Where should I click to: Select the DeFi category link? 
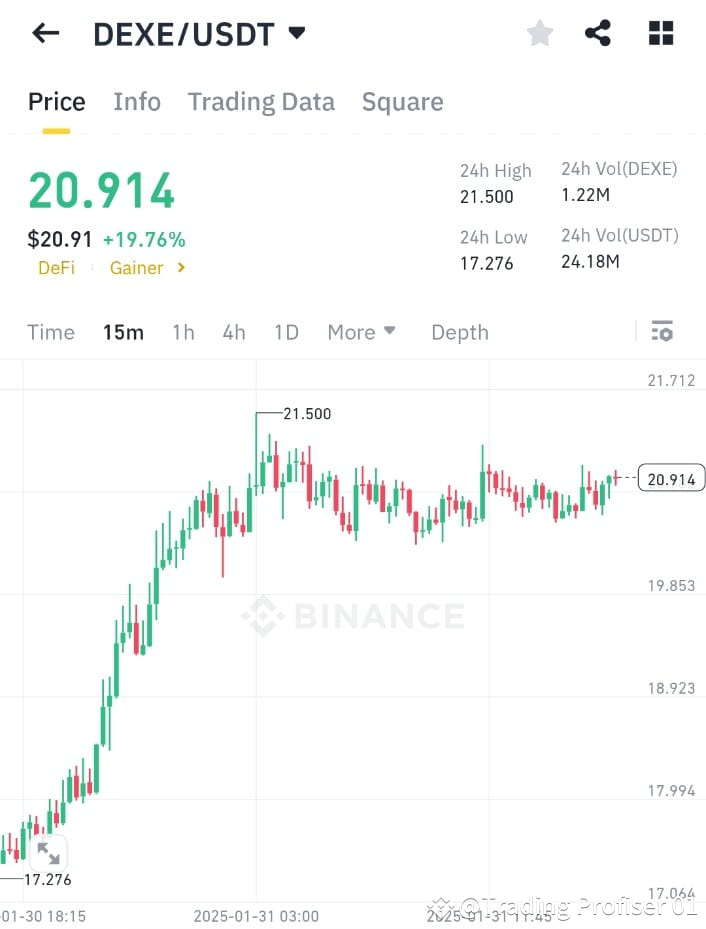pyautogui.click(x=56, y=268)
